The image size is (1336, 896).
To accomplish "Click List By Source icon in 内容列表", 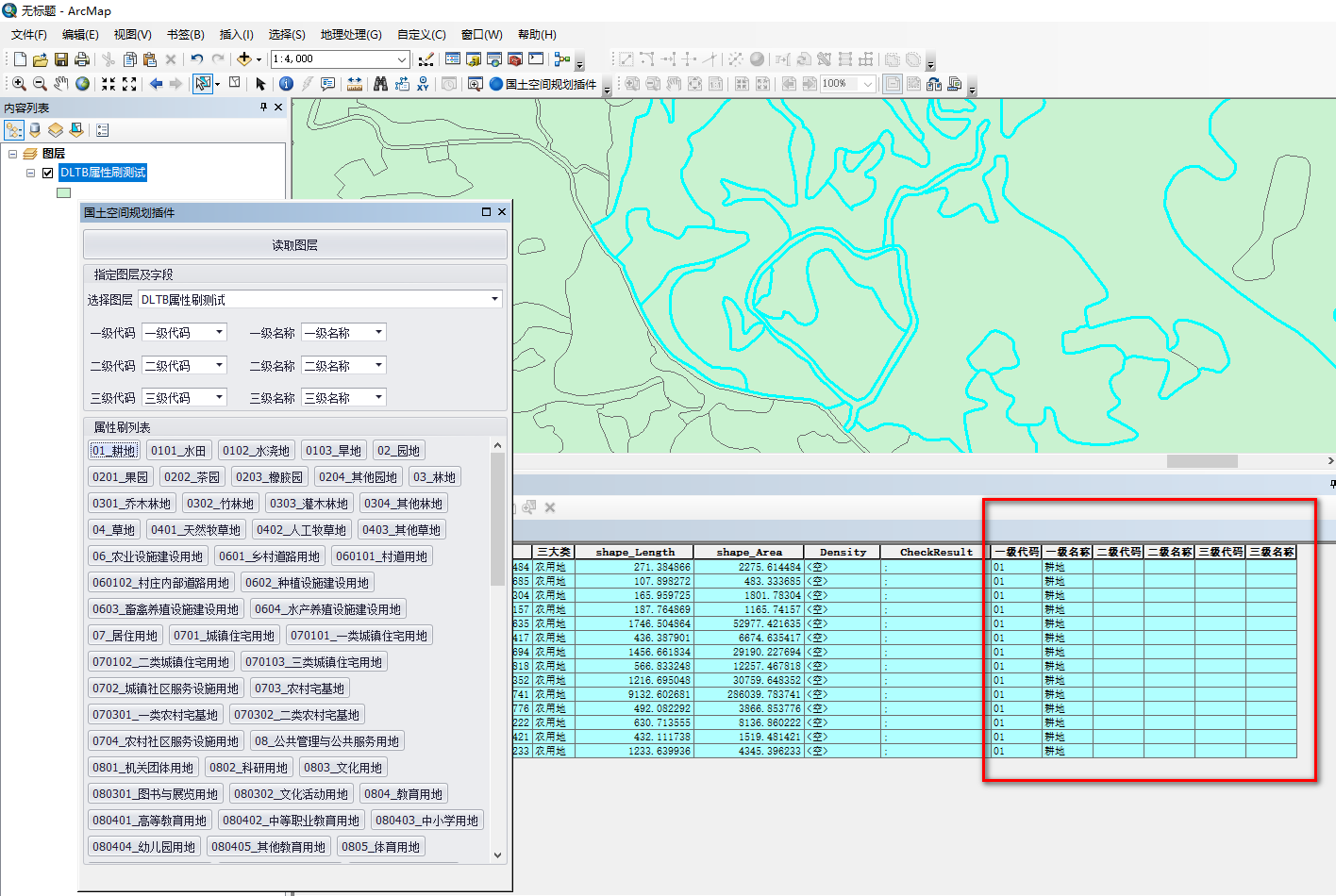I will click(35, 129).
